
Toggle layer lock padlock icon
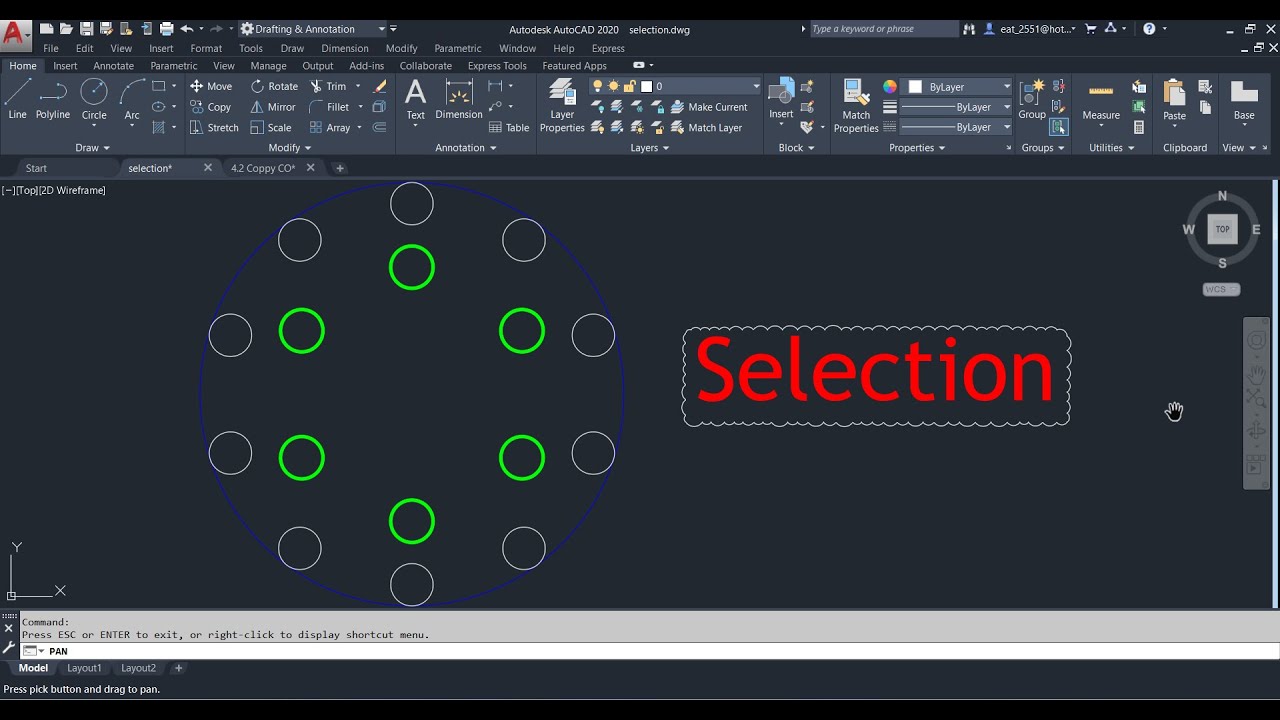[x=630, y=86]
